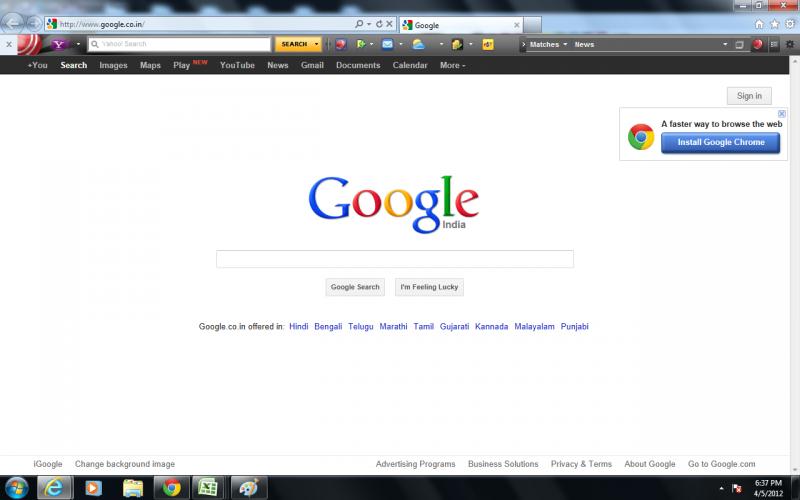Viewport: 800px width, 500px height.
Task: Click the Yahoo! Search text field
Action: click(x=179, y=44)
